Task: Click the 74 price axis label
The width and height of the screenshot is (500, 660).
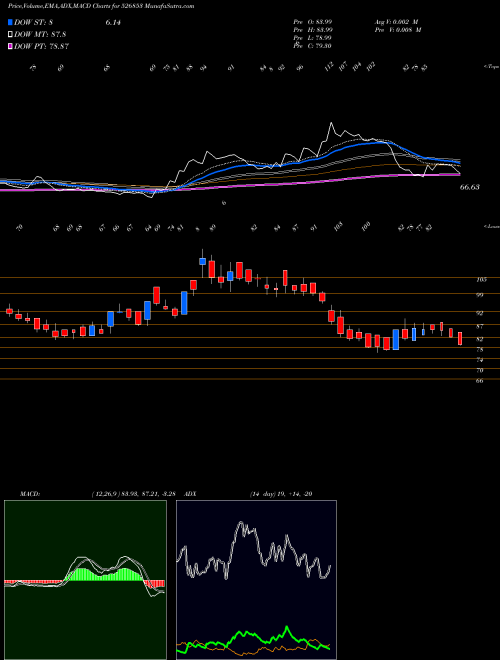Action: 479,360
